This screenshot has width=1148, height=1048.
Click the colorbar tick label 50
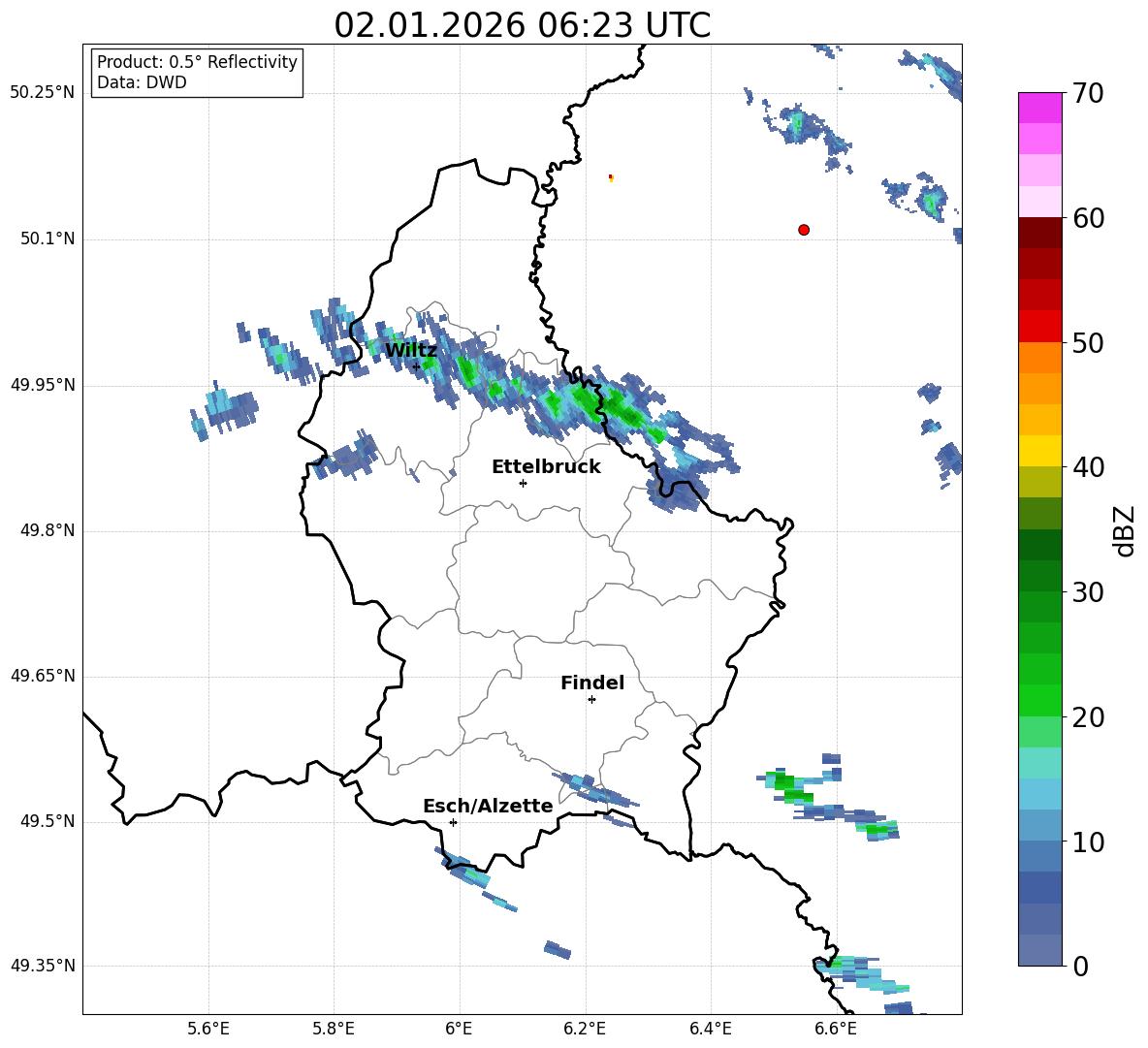[x=1088, y=342]
